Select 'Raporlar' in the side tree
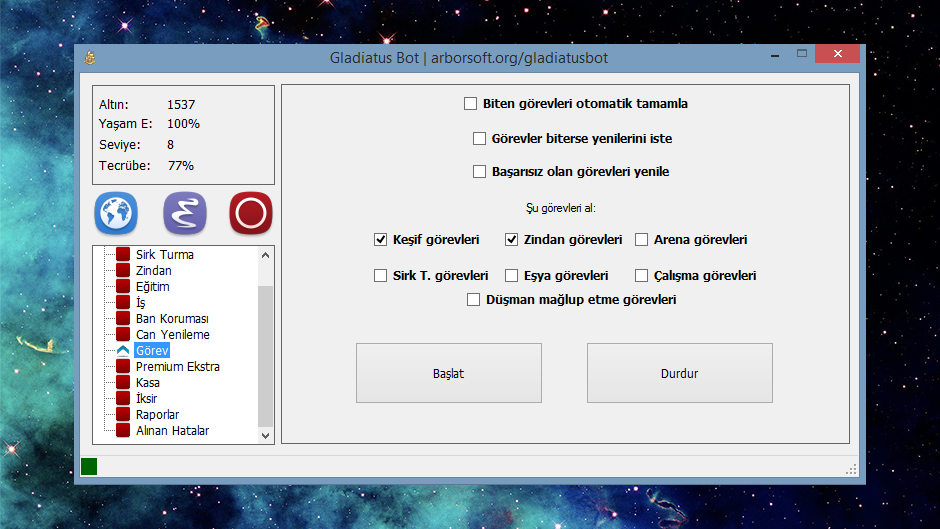940x529 pixels. (157, 415)
